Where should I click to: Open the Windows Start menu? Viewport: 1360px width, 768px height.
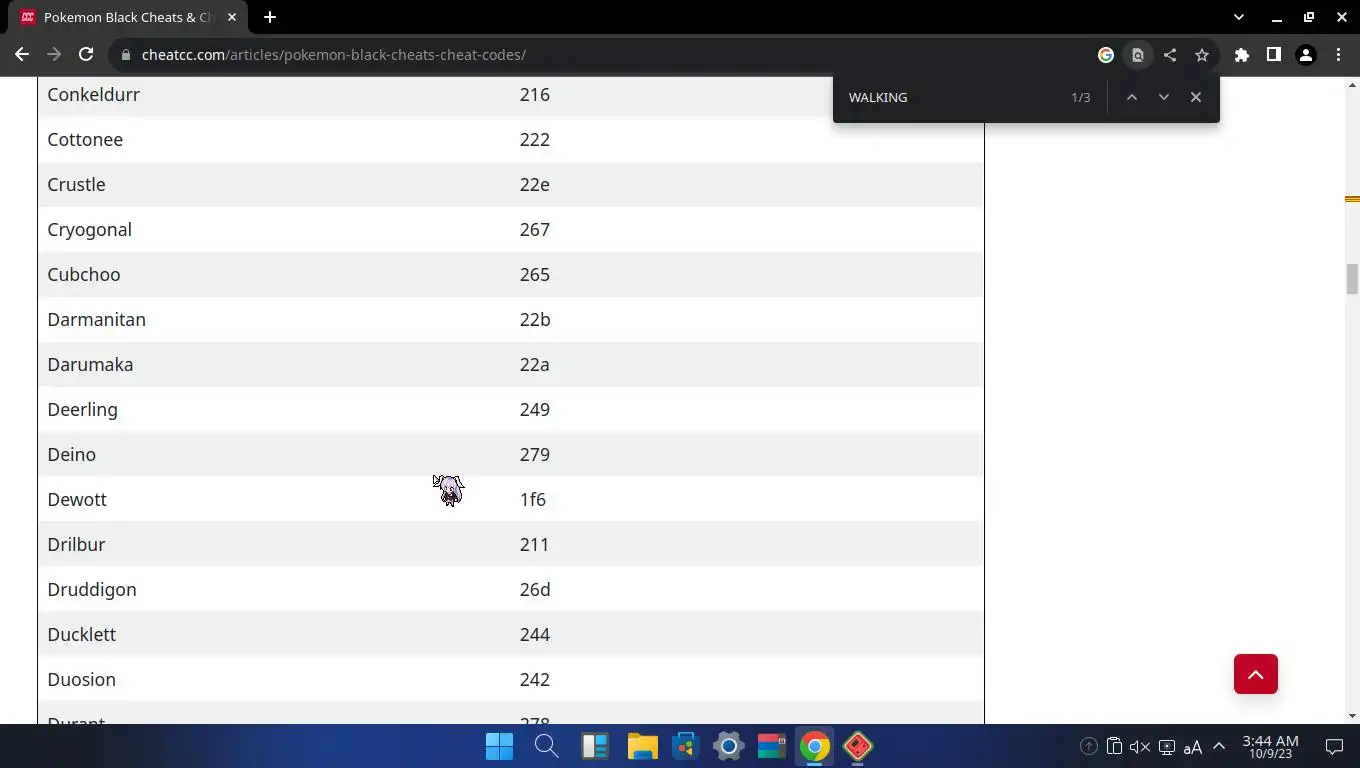pyautogui.click(x=499, y=746)
